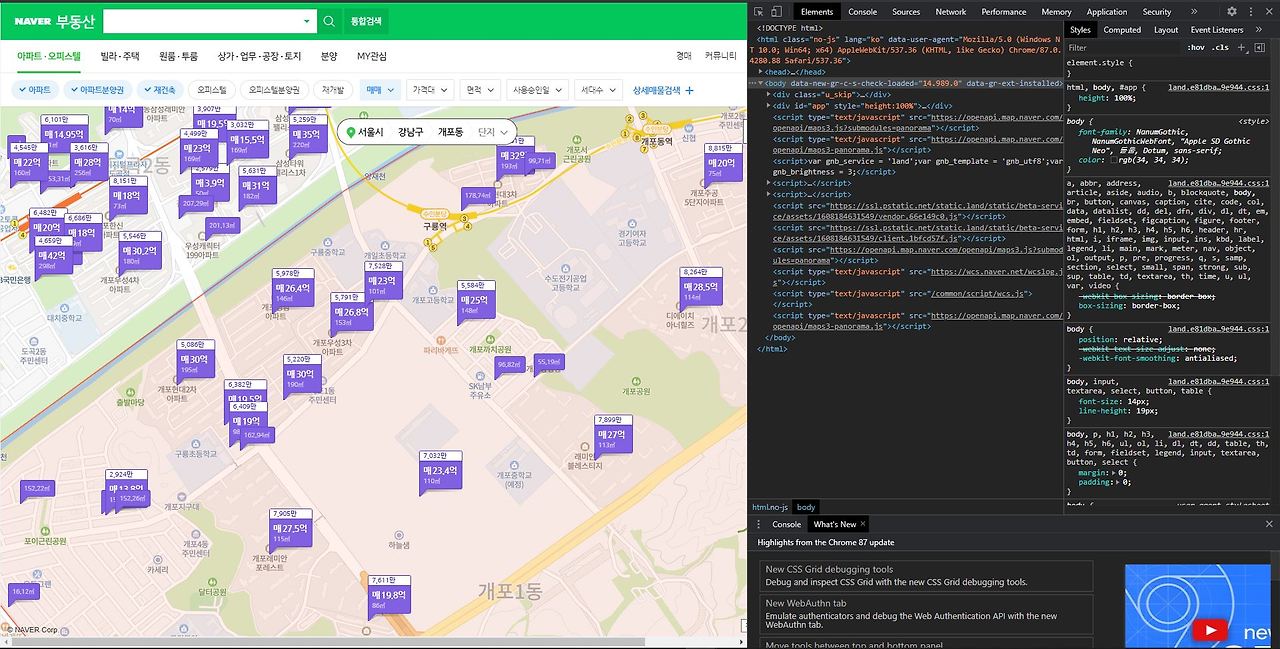Toggle the computed styles sidebar icon
Image resolution: width=1280 pixels, height=649 pixels.
[1259, 47]
